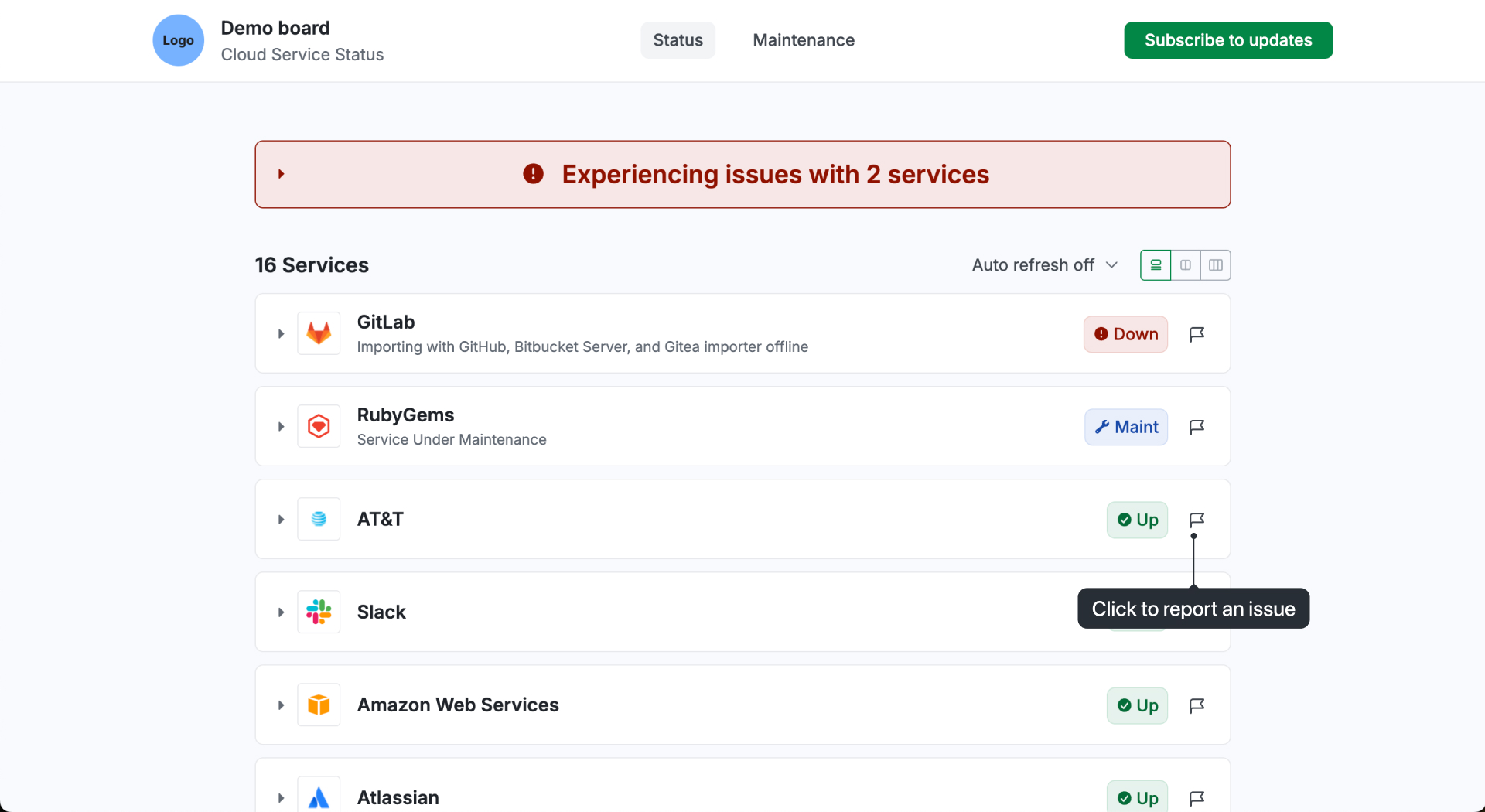Image resolution: width=1485 pixels, height=812 pixels.
Task: Click the Atlassian Up status badge
Action: (x=1137, y=797)
